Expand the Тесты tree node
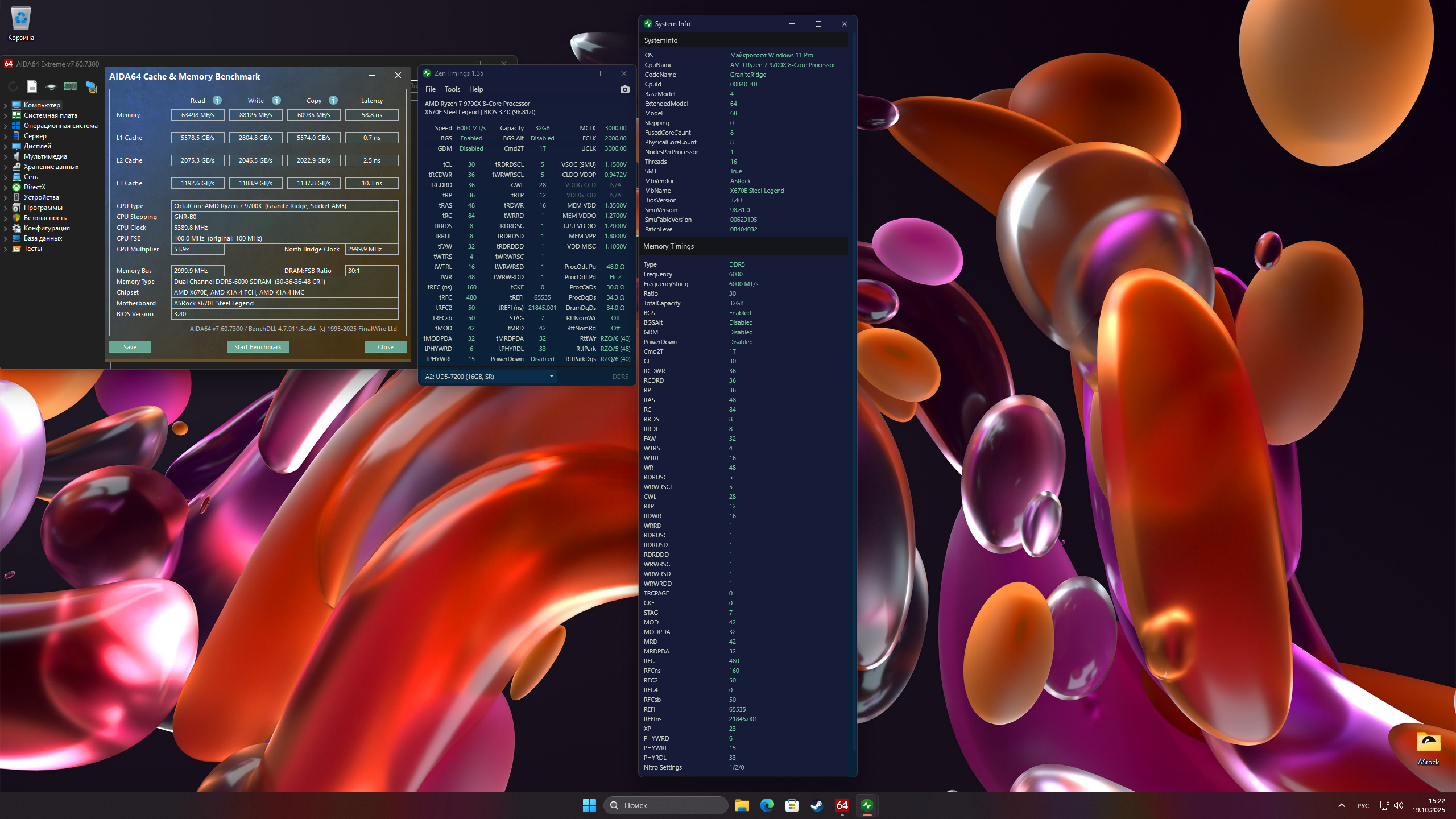 [x=6, y=249]
